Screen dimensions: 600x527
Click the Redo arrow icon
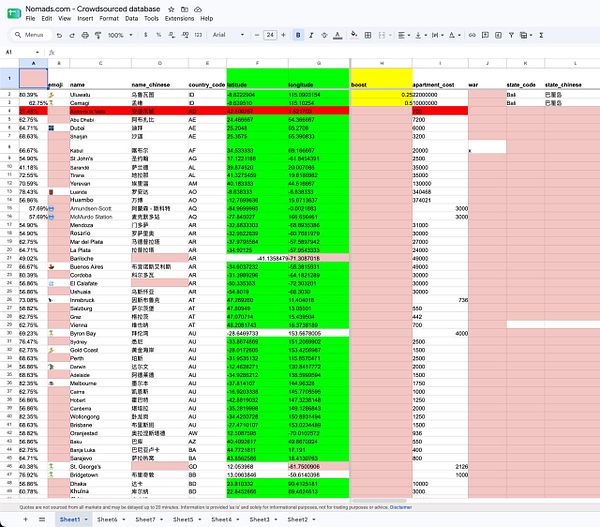coord(72,35)
